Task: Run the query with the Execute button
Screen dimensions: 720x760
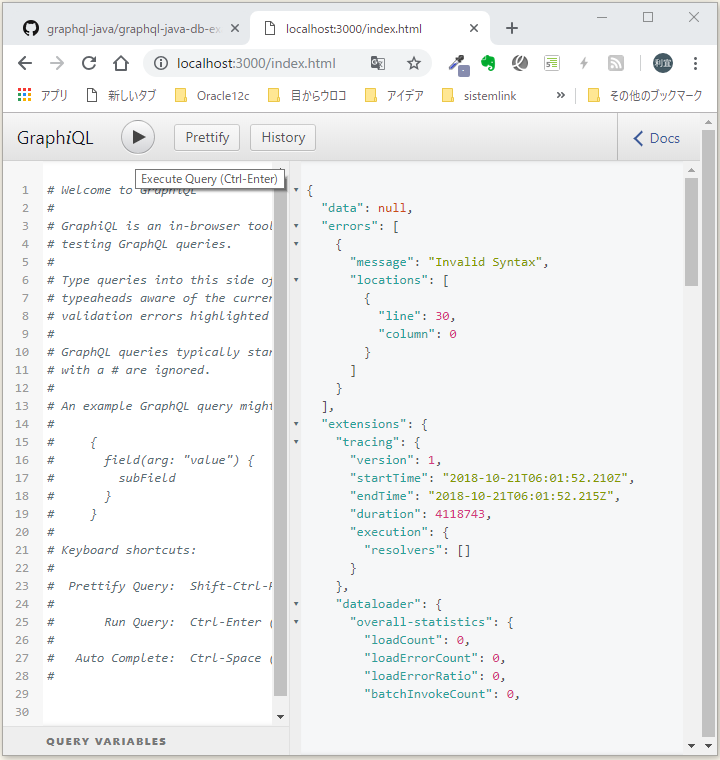Action: tap(138, 138)
